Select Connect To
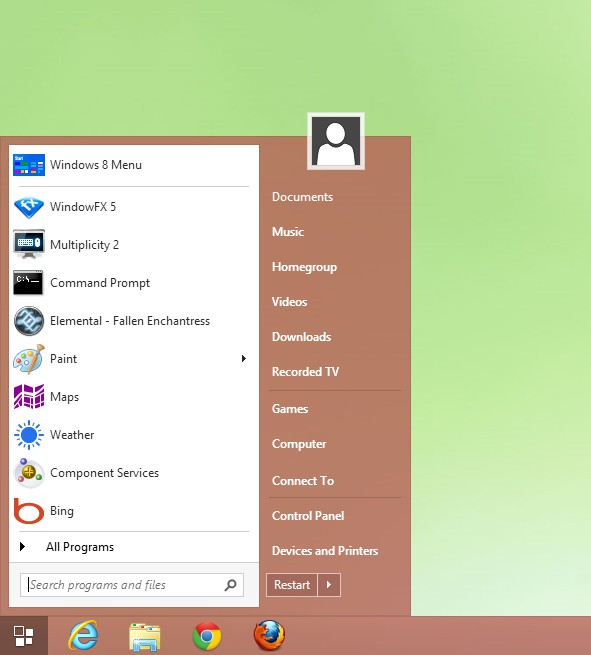This screenshot has height=655, width=591. (303, 481)
